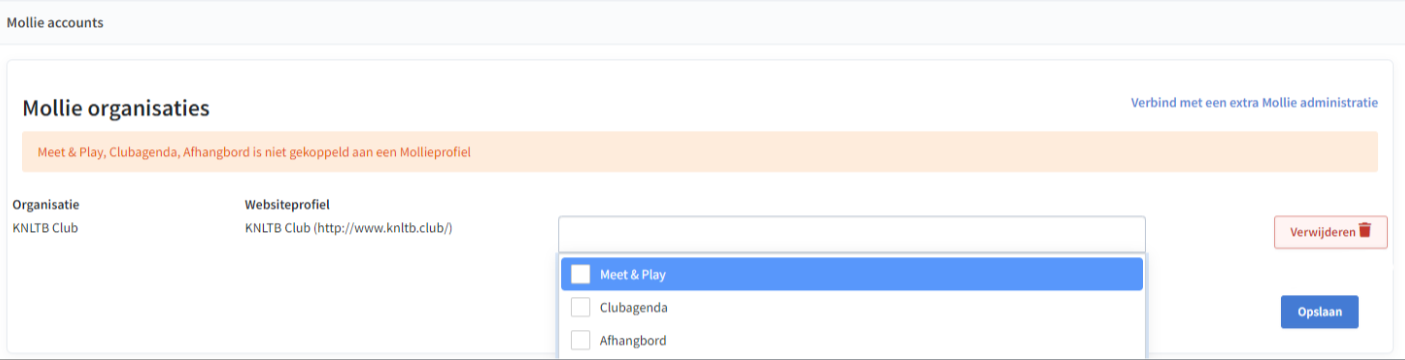Screen dimensions: 1405x360
Task: Check the Clubagenda checkbox
Action: point(580,307)
